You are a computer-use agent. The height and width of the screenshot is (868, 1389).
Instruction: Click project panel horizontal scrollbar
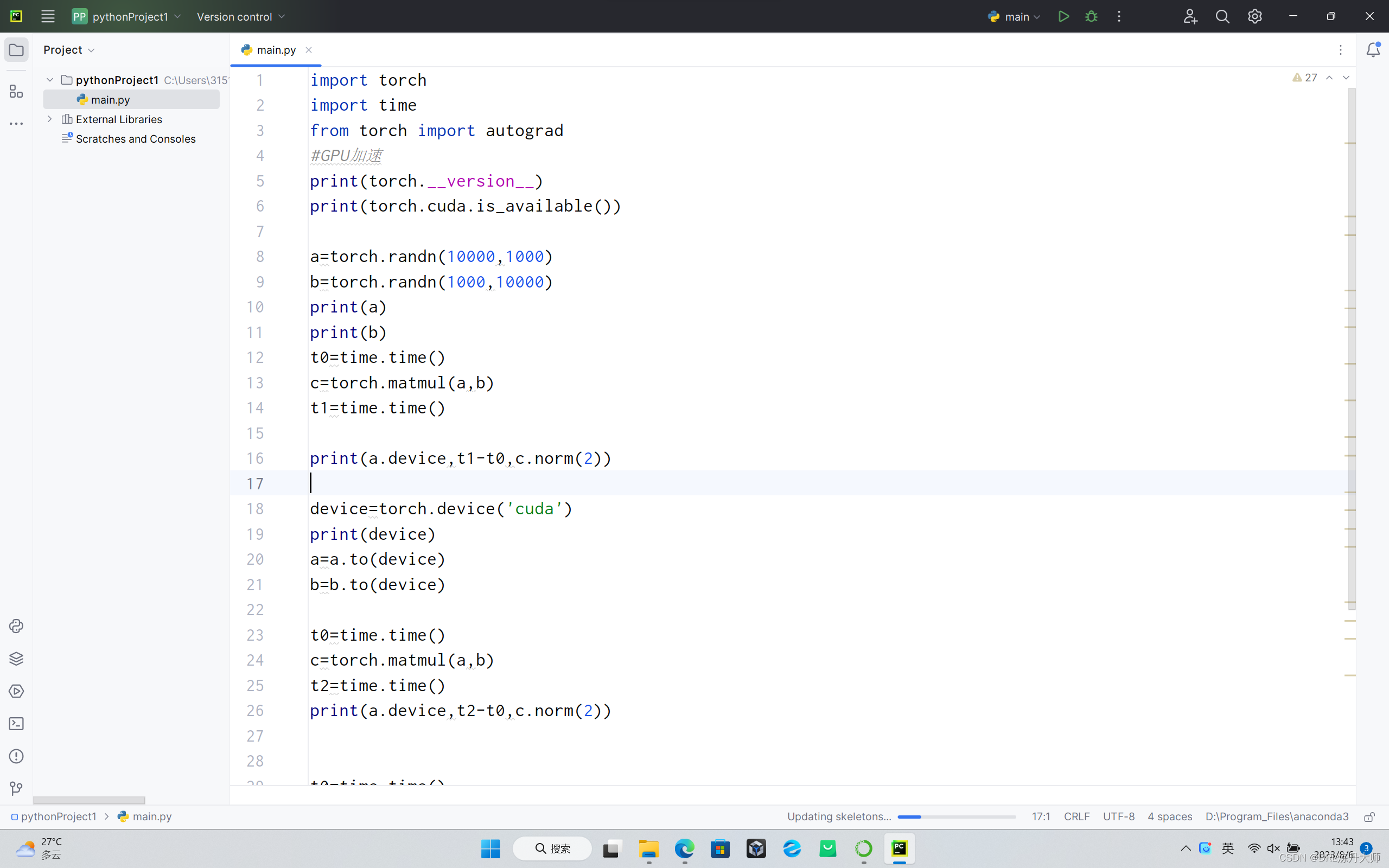point(89,800)
